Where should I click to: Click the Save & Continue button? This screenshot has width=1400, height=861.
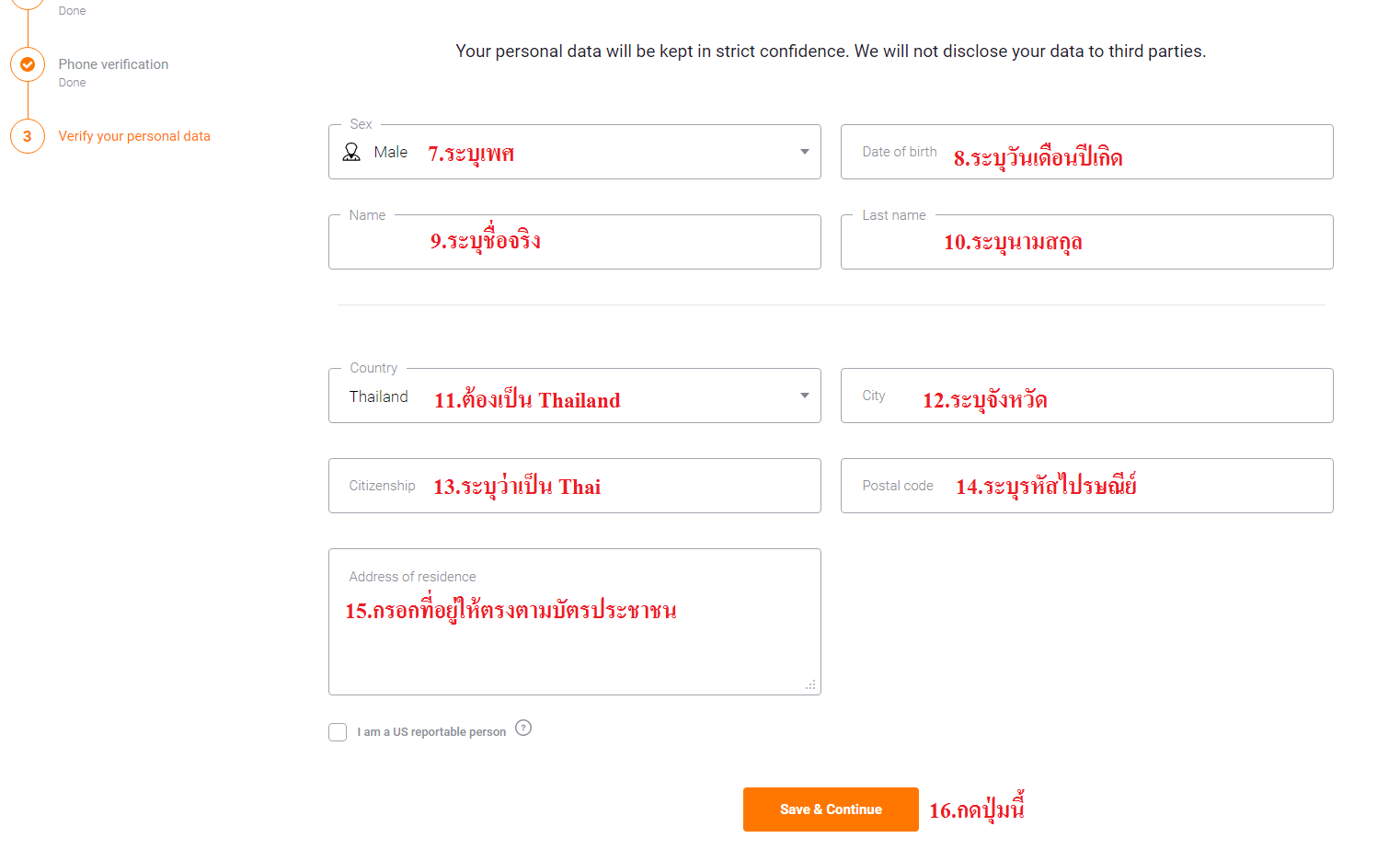tap(831, 809)
